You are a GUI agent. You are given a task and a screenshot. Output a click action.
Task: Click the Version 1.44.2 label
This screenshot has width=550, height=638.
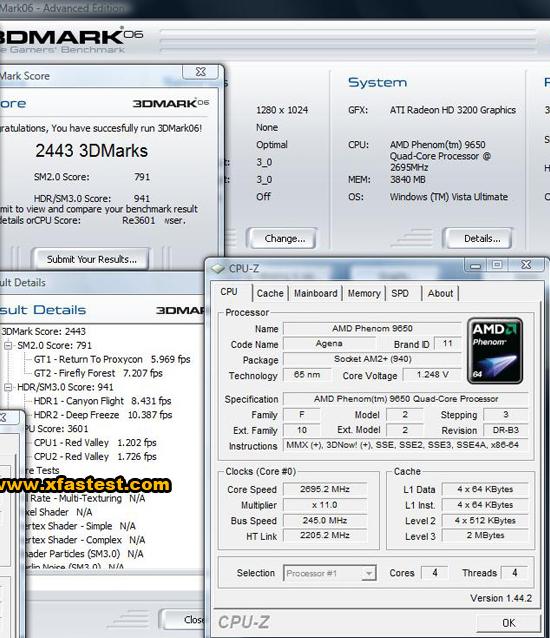[501, 598]
